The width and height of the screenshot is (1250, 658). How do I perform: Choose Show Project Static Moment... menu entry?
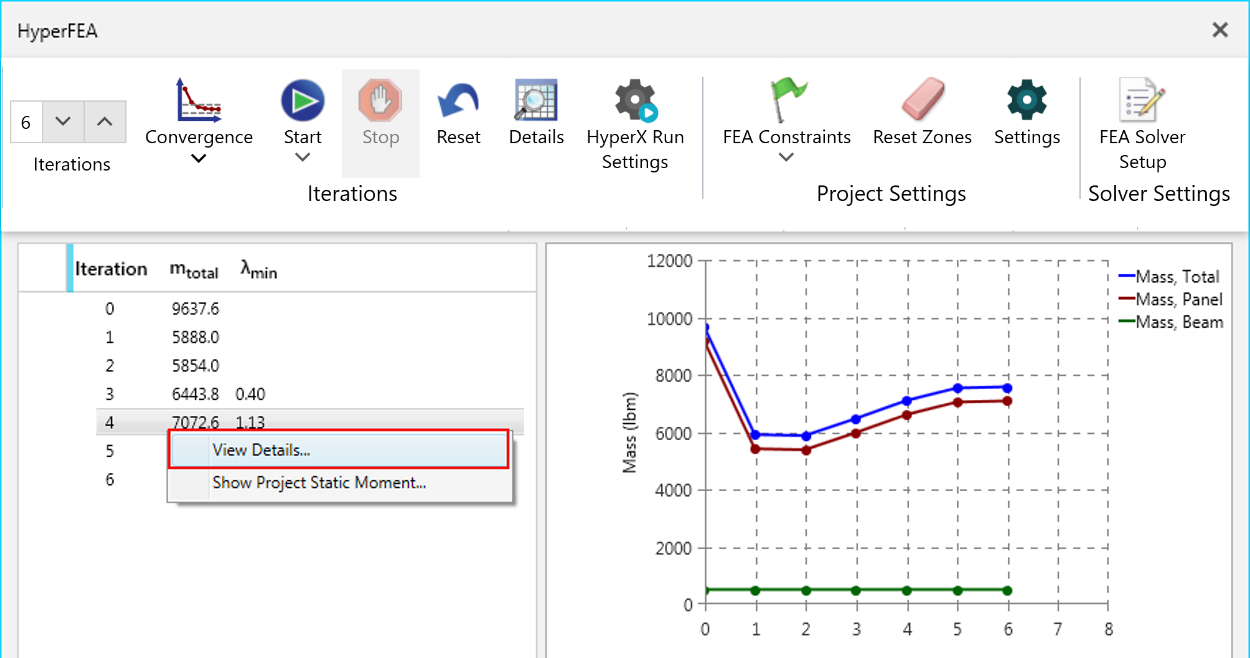[x=339, y=483]
